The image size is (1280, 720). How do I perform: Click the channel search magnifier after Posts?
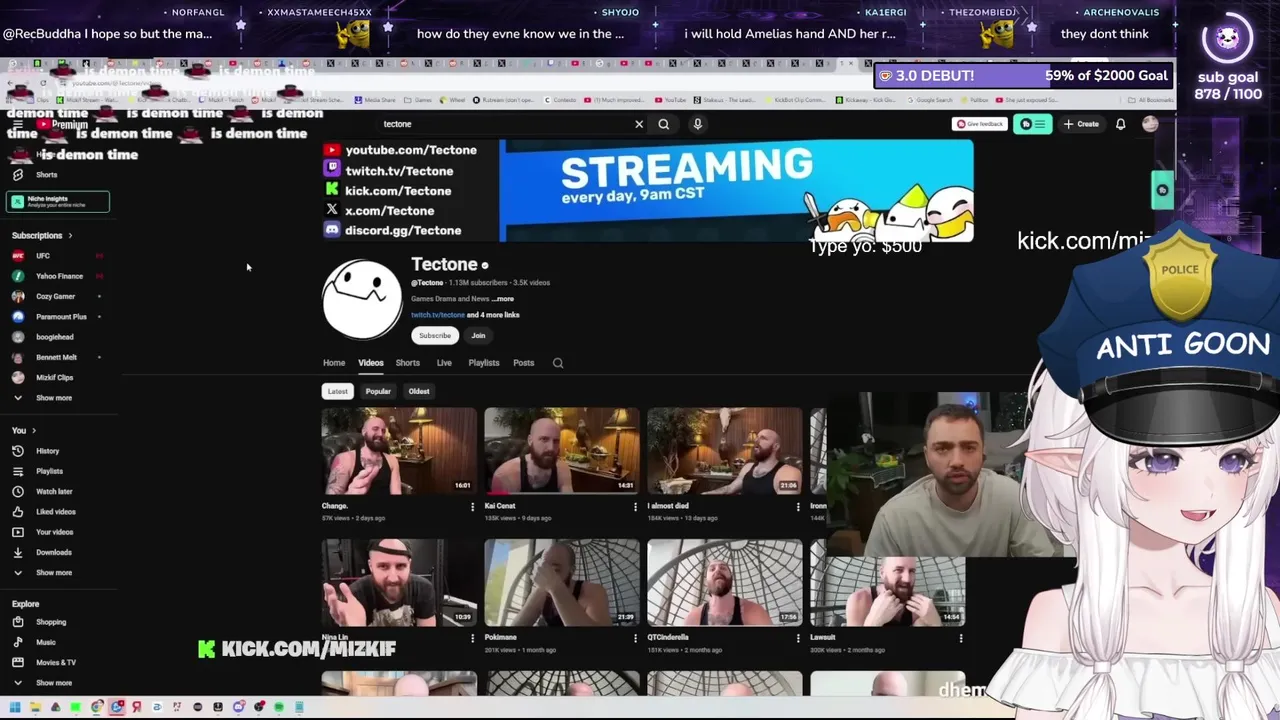[x=558, y=363]
